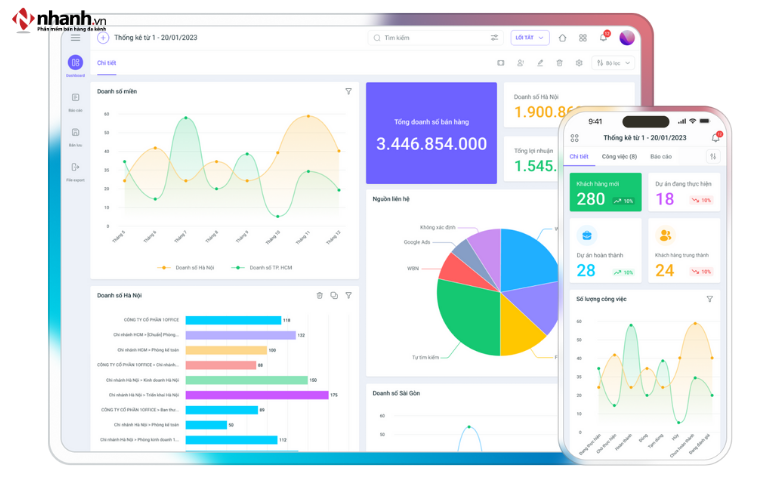Filter the Doanh số miền chart

(348, 91)
